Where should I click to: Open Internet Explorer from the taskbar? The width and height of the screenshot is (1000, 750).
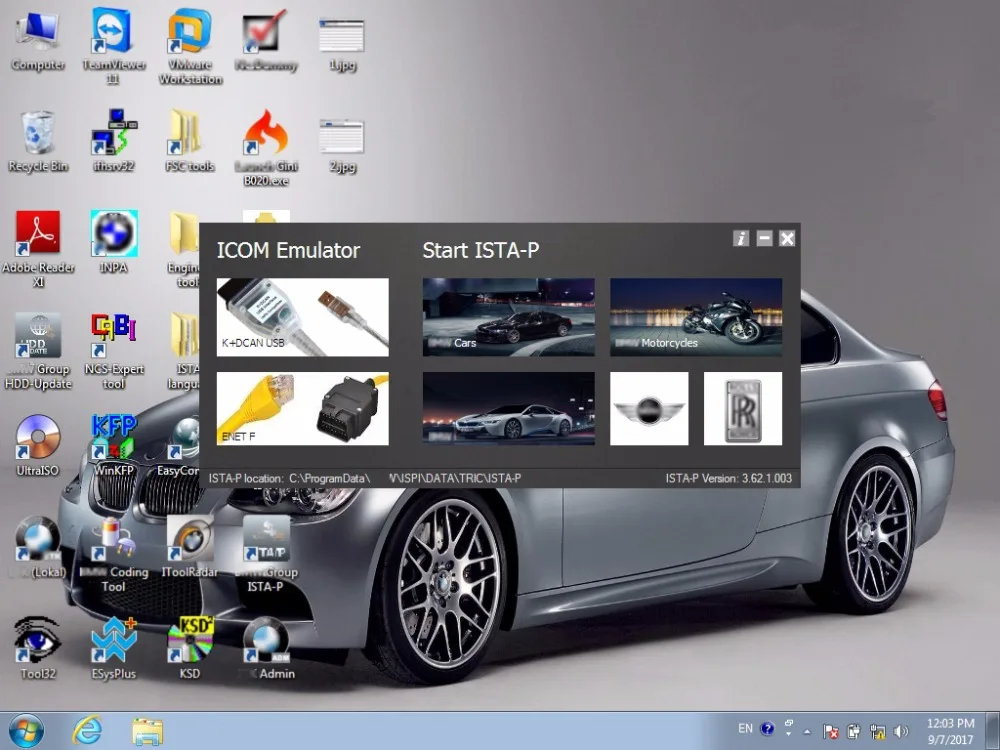point(87,730)
